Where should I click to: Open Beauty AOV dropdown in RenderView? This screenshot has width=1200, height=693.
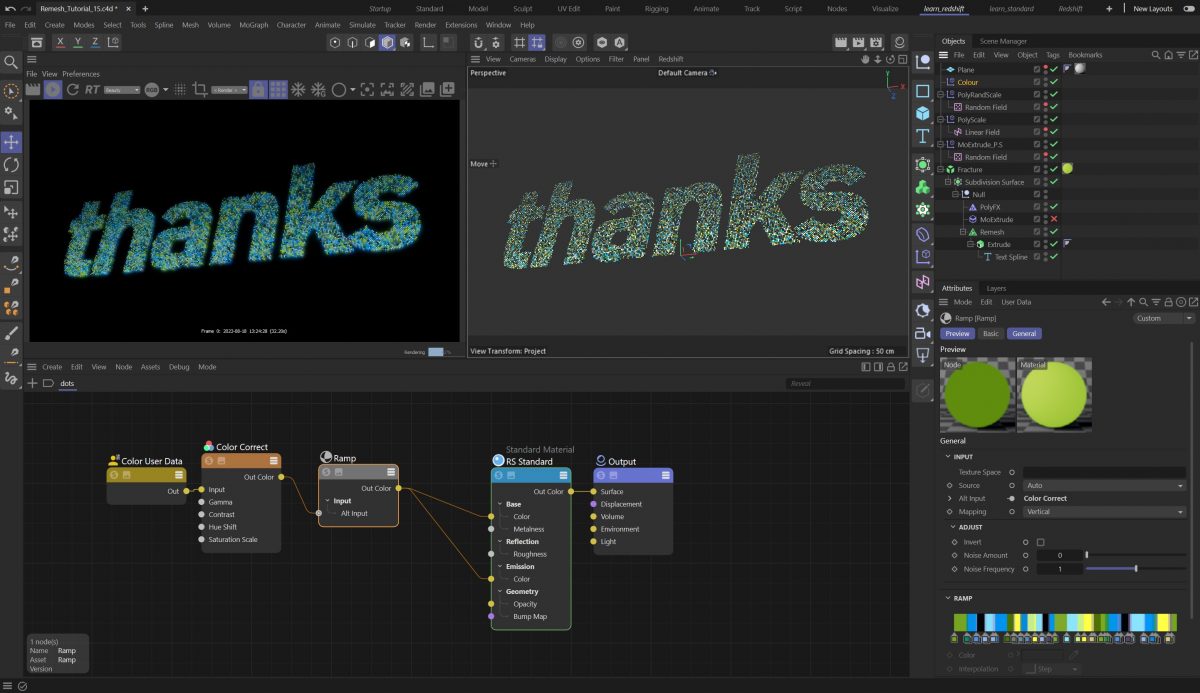coord(122,90)
